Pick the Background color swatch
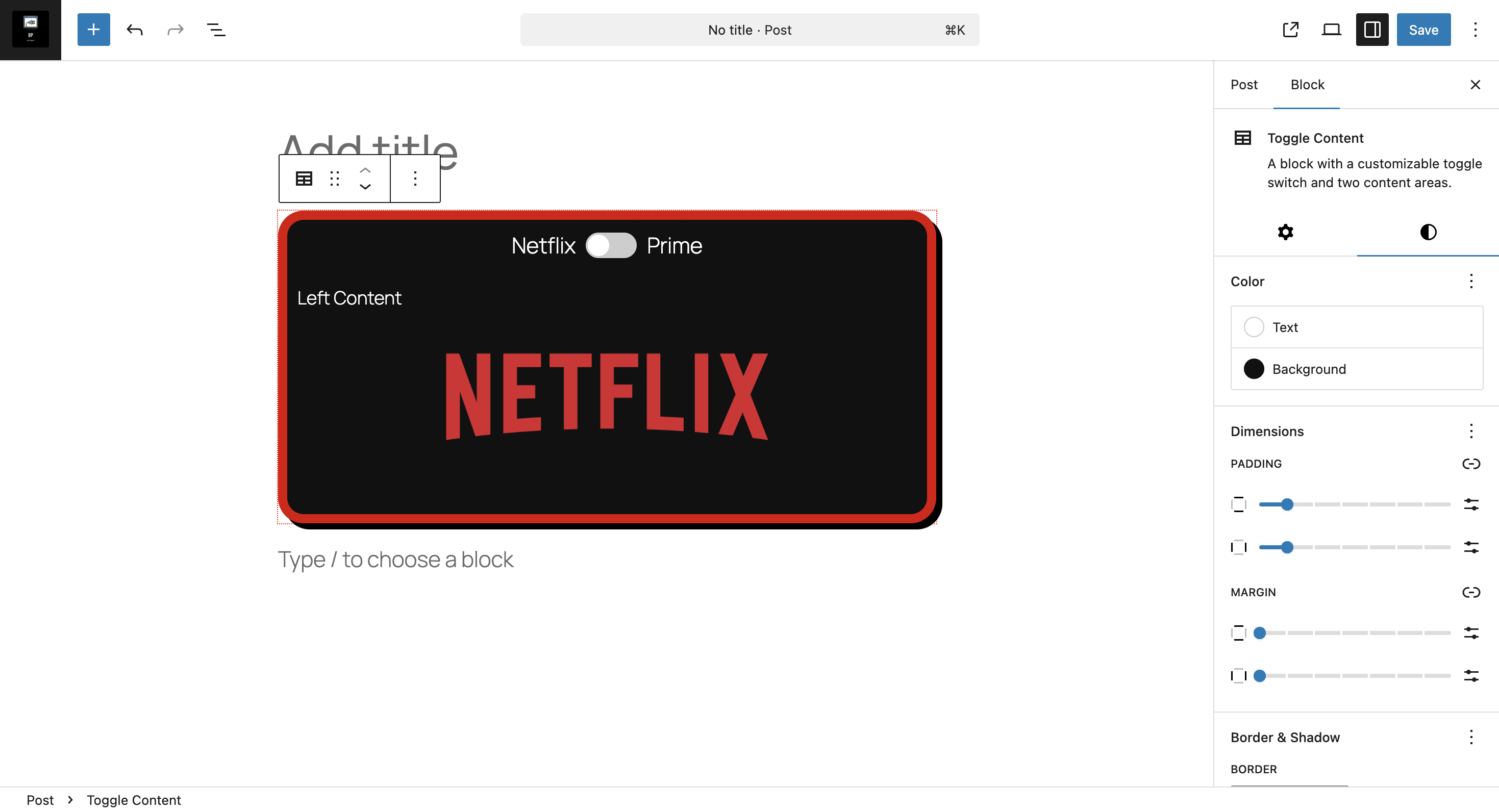The width and height of the screenshot is (1499, 812). point(1357,369)
